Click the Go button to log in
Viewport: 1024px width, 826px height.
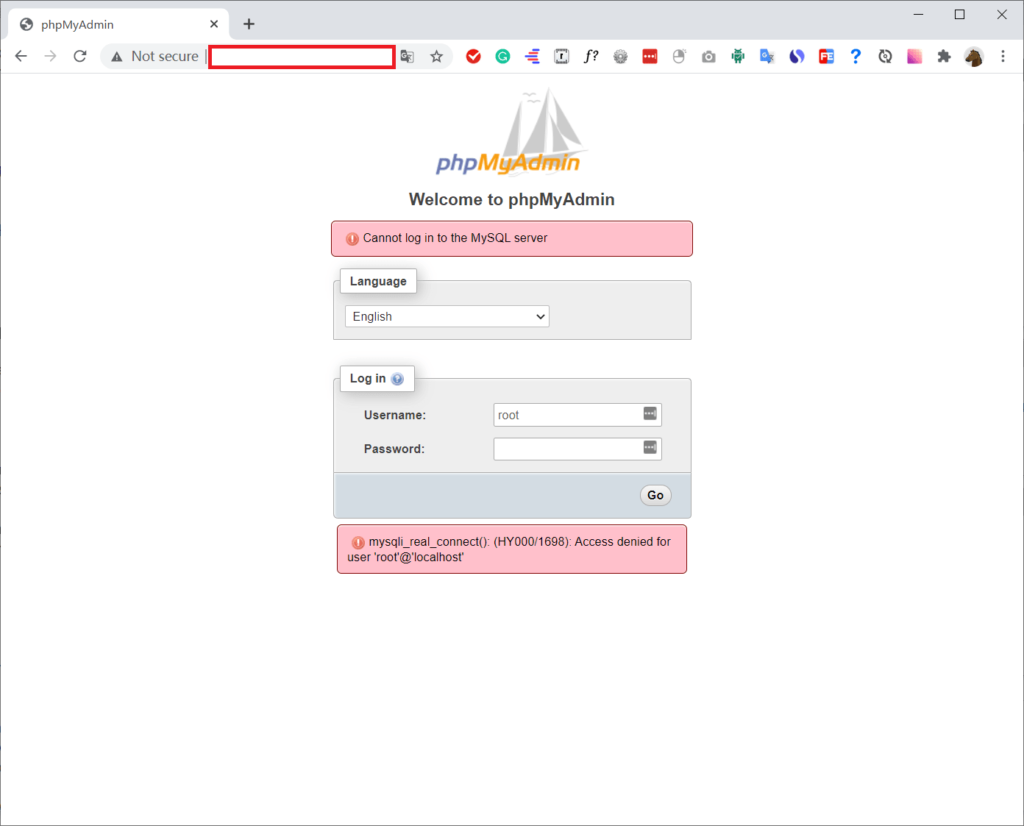[655, 495]
